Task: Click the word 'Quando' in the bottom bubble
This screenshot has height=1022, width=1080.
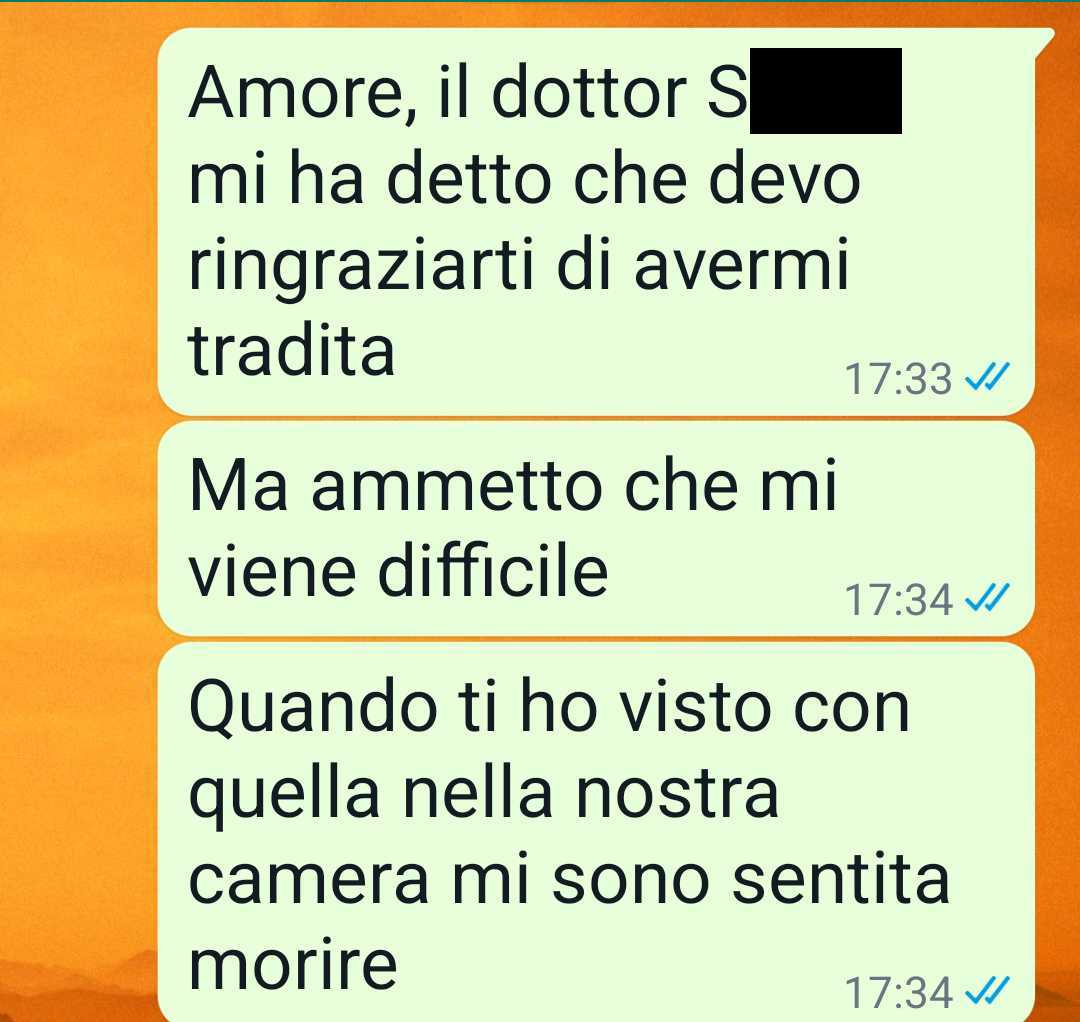Action: (x=313, y=709)
